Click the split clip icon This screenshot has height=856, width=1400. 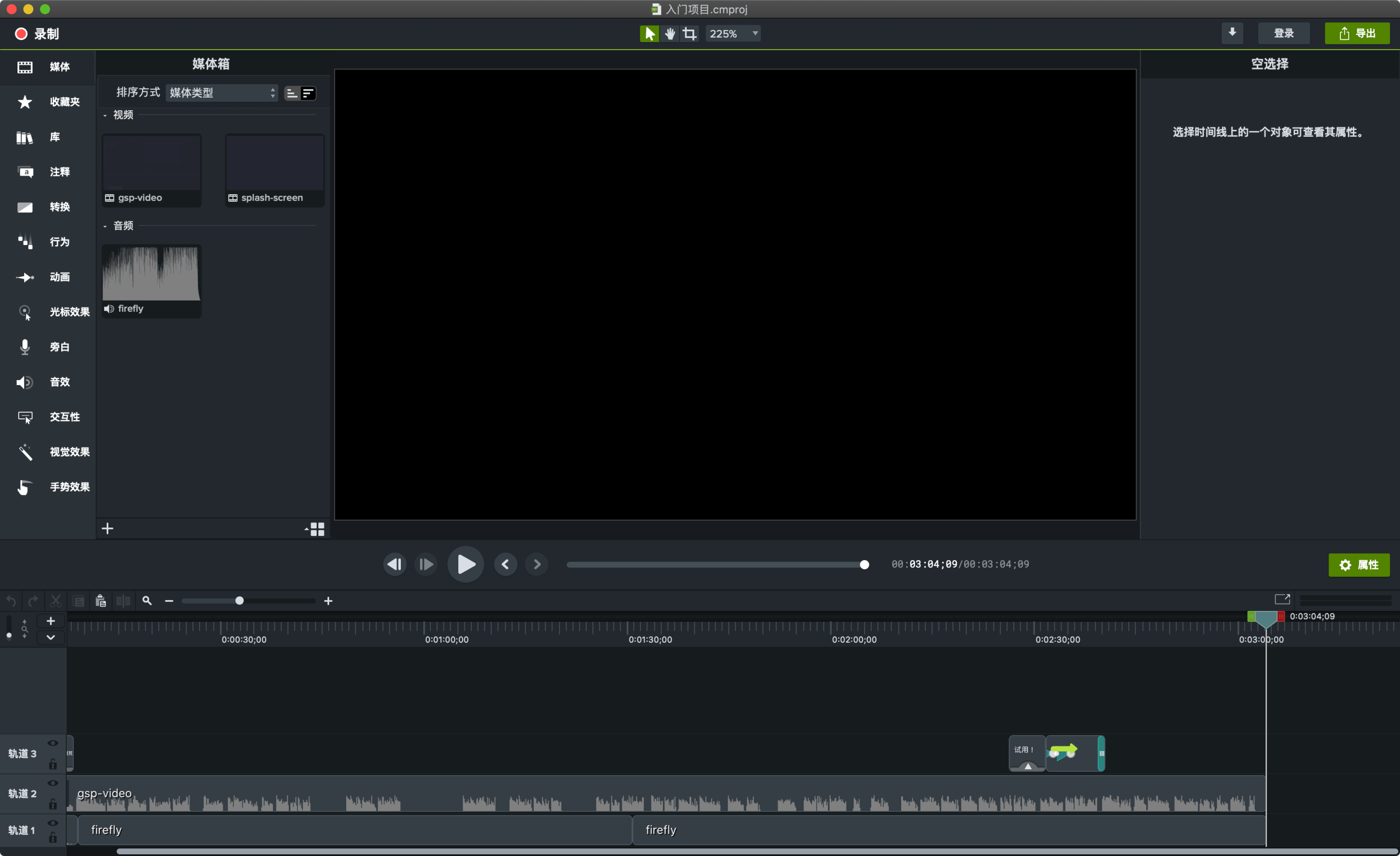pos(123,601)
